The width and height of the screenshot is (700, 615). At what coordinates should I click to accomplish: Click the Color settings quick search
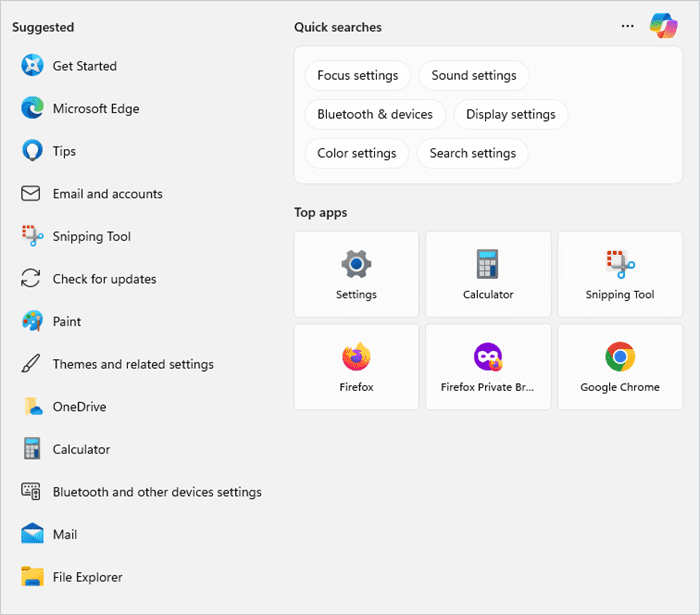click(x=357, y=153)
